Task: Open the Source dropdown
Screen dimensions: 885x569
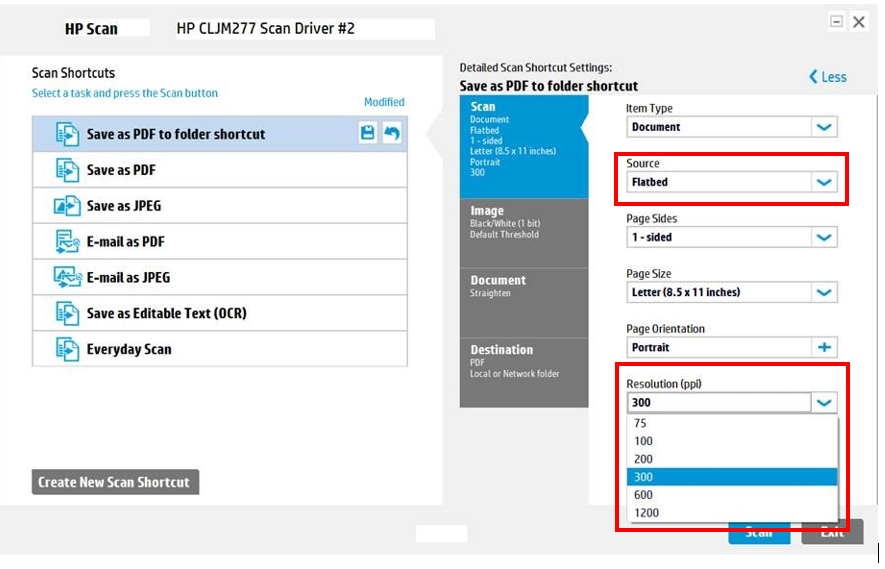Action: [824, 182]
